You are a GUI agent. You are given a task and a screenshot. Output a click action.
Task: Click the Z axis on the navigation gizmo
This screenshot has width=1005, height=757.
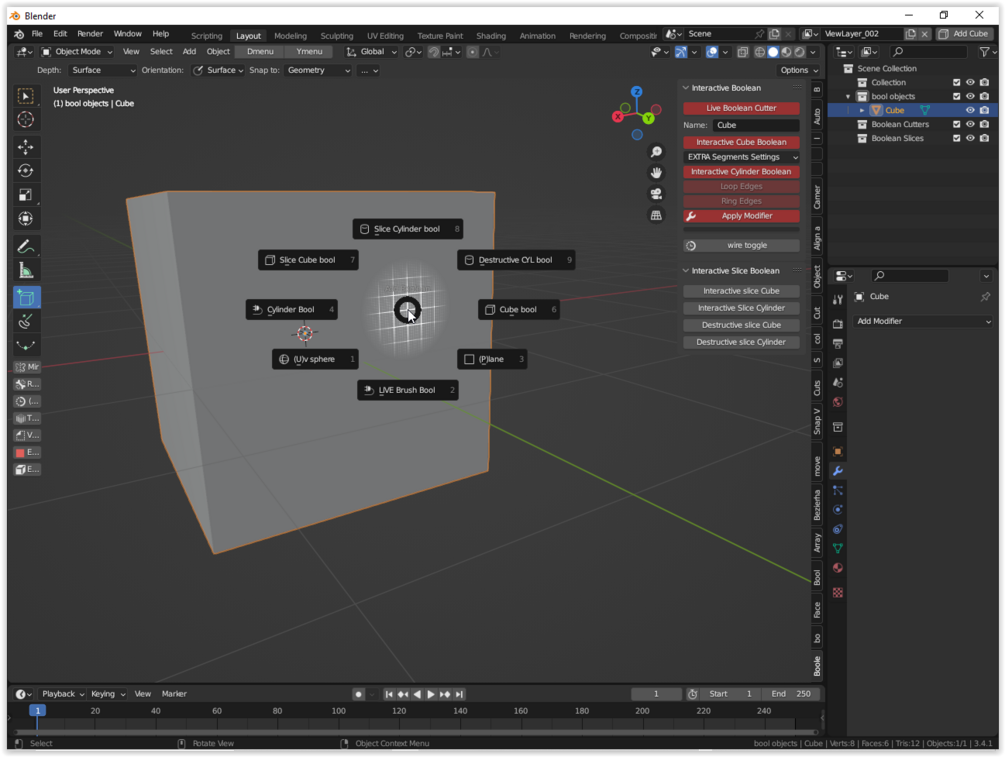[x=636, y=92]
